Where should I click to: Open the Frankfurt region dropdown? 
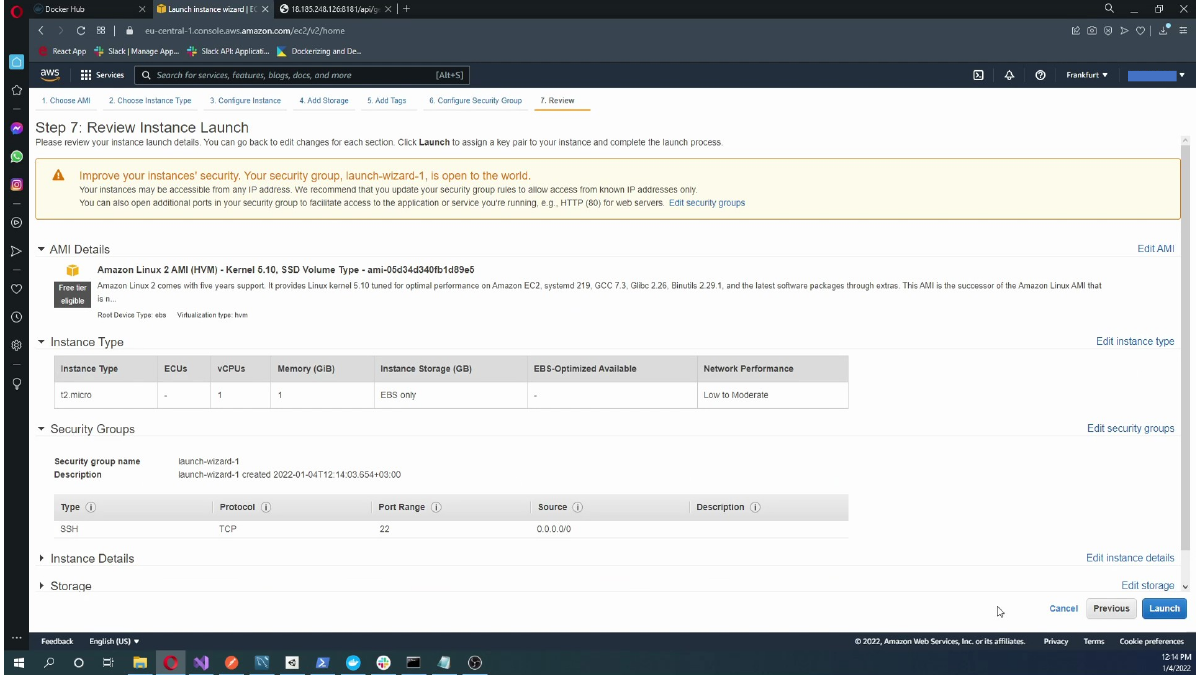point(1087,75)
